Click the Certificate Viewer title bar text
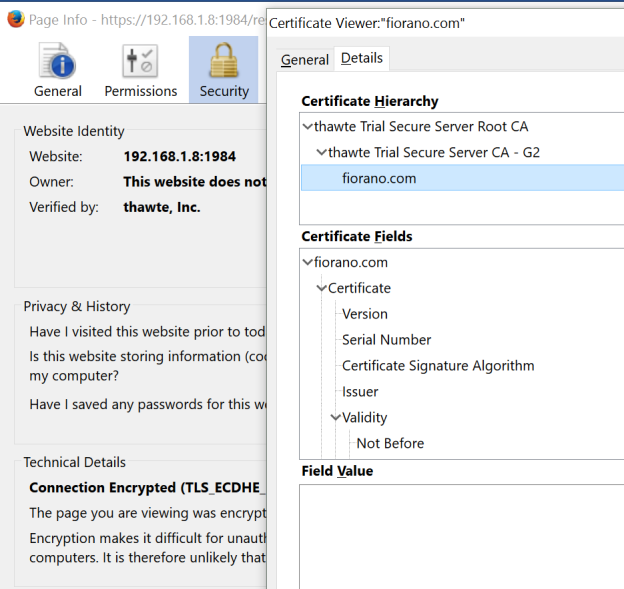Image resolution: width=624 pixels, height=589 pixels. (367, 23)
